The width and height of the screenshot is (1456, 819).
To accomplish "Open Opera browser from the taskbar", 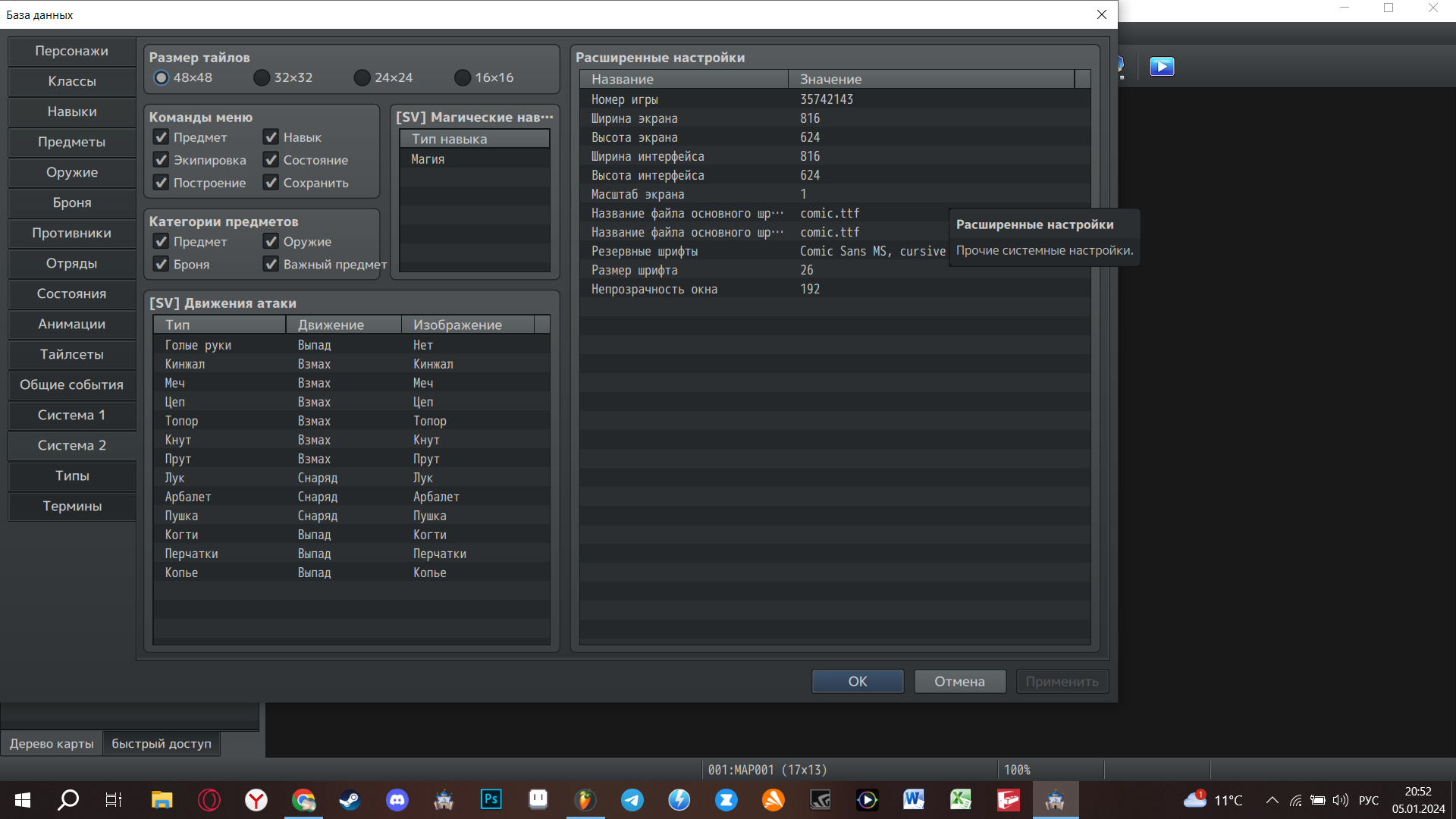I will pos(209,799).
